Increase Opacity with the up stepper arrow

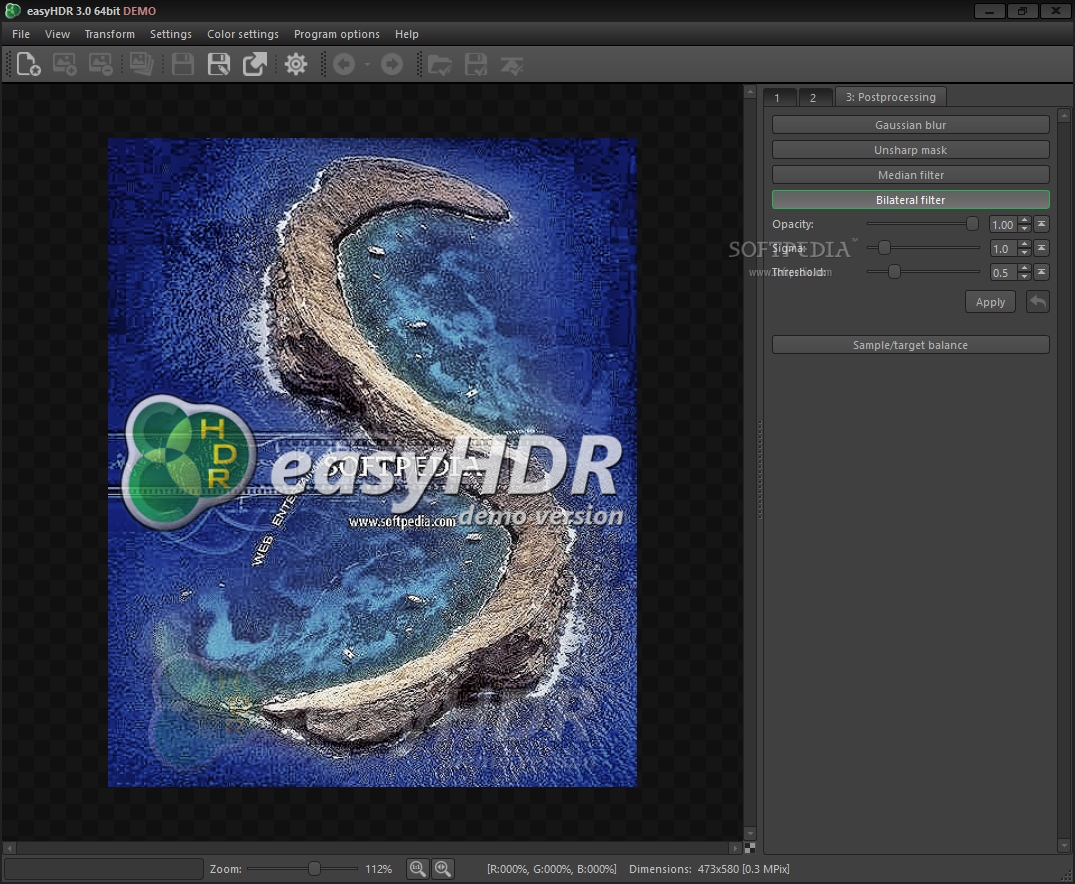[x=1025, y=220]
